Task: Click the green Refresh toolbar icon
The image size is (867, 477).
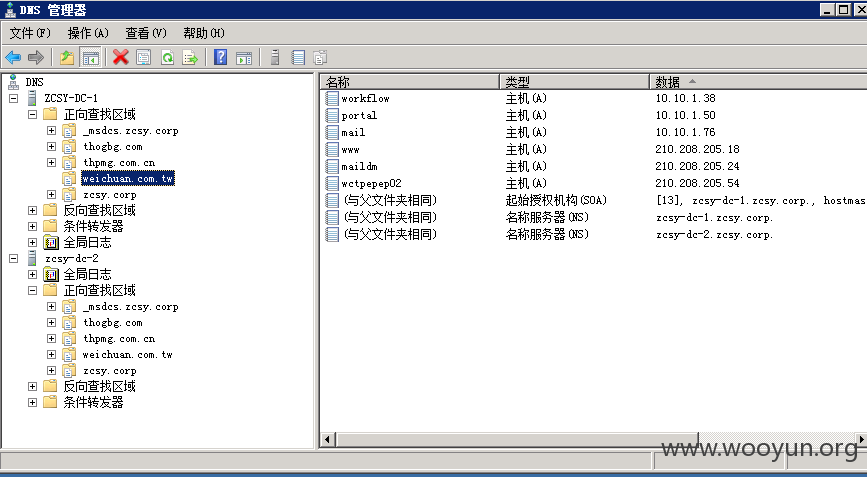Action: pyautogui.click(x=167, y=57)
